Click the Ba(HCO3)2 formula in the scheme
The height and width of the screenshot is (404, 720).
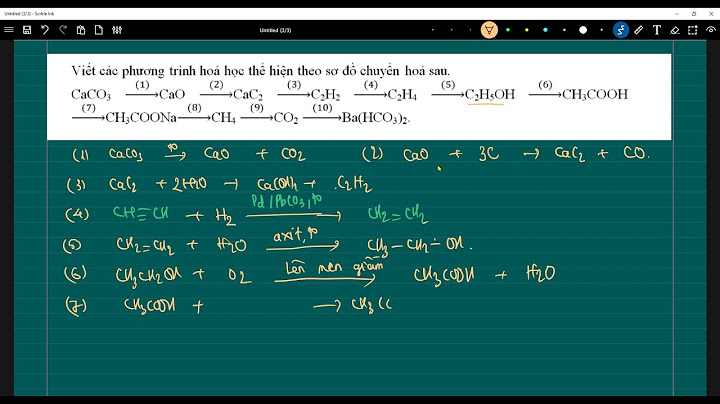(375, 118)
